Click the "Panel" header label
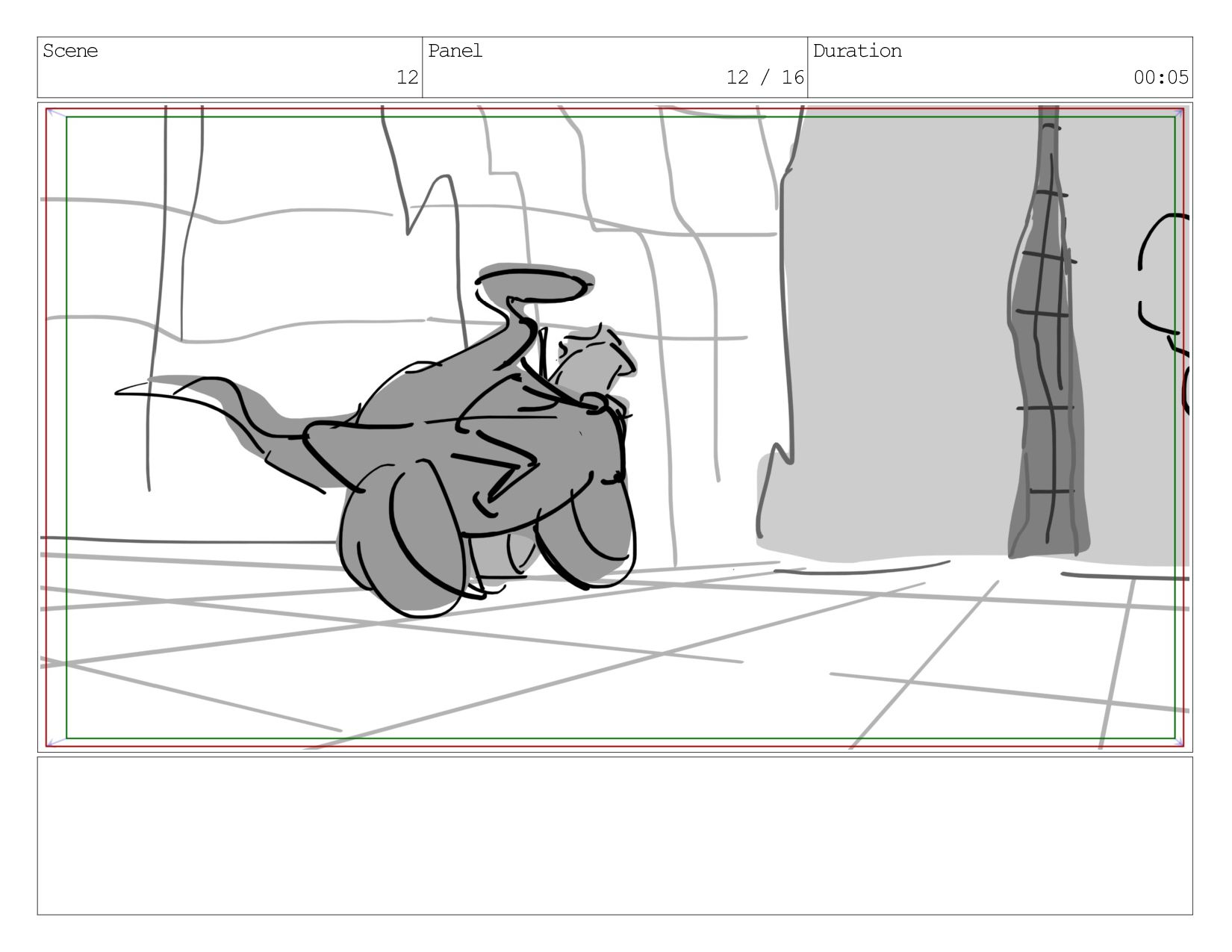 [455, 51]
